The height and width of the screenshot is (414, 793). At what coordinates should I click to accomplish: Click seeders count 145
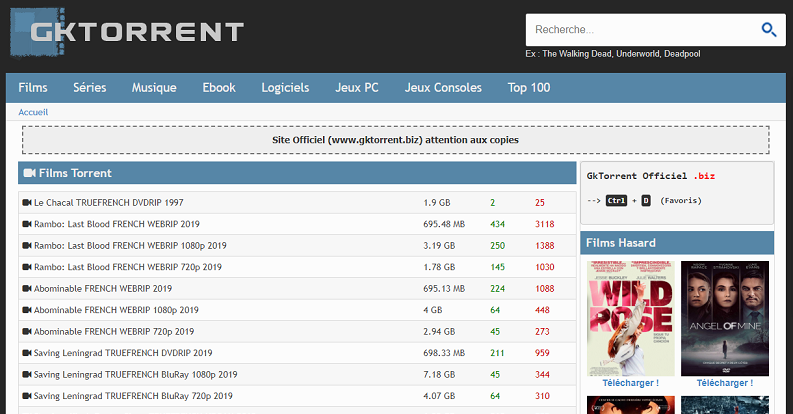point(498,267)
